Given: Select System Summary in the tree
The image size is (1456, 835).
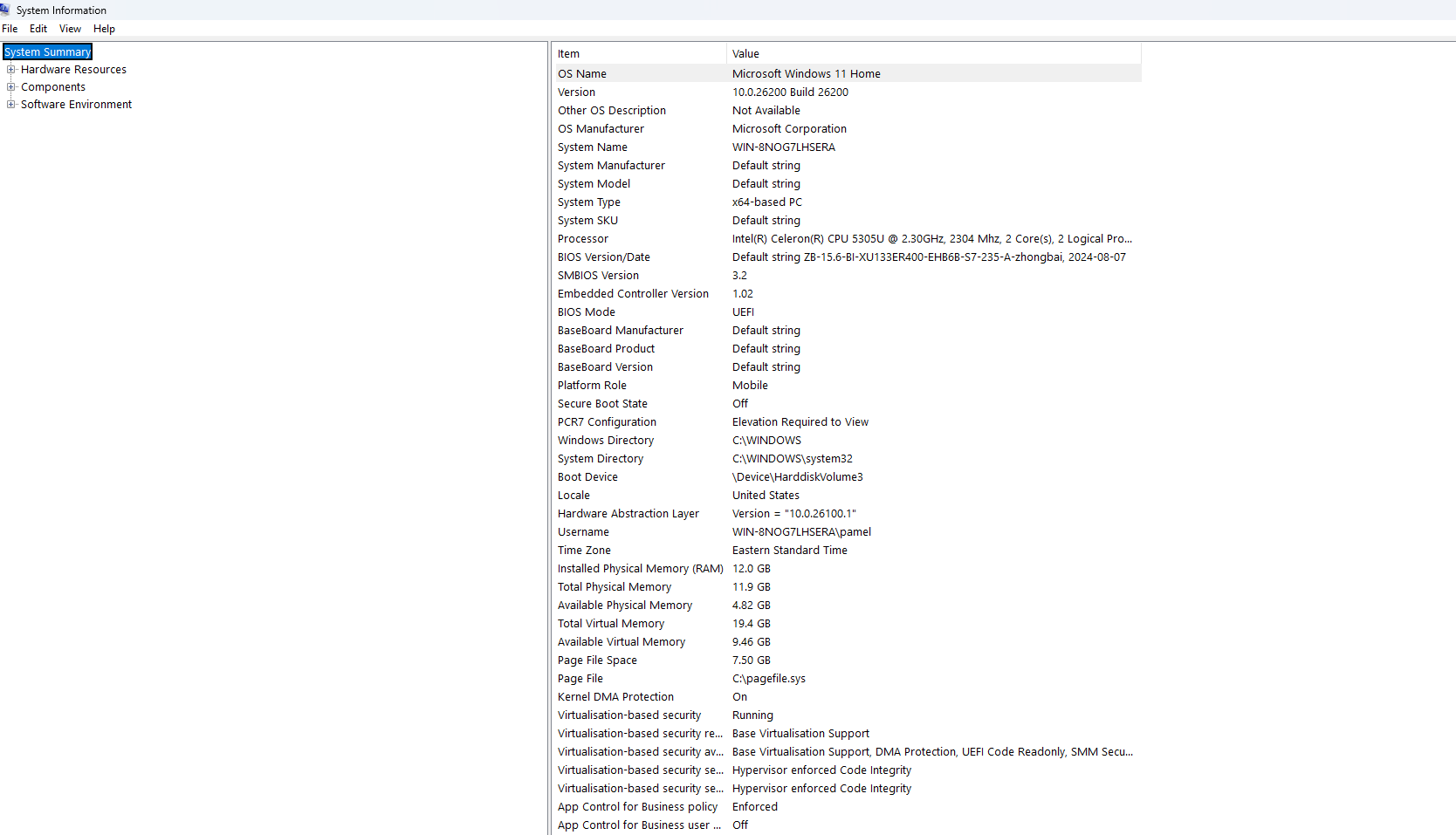Looking at the screenshot, I should [48, 52].
